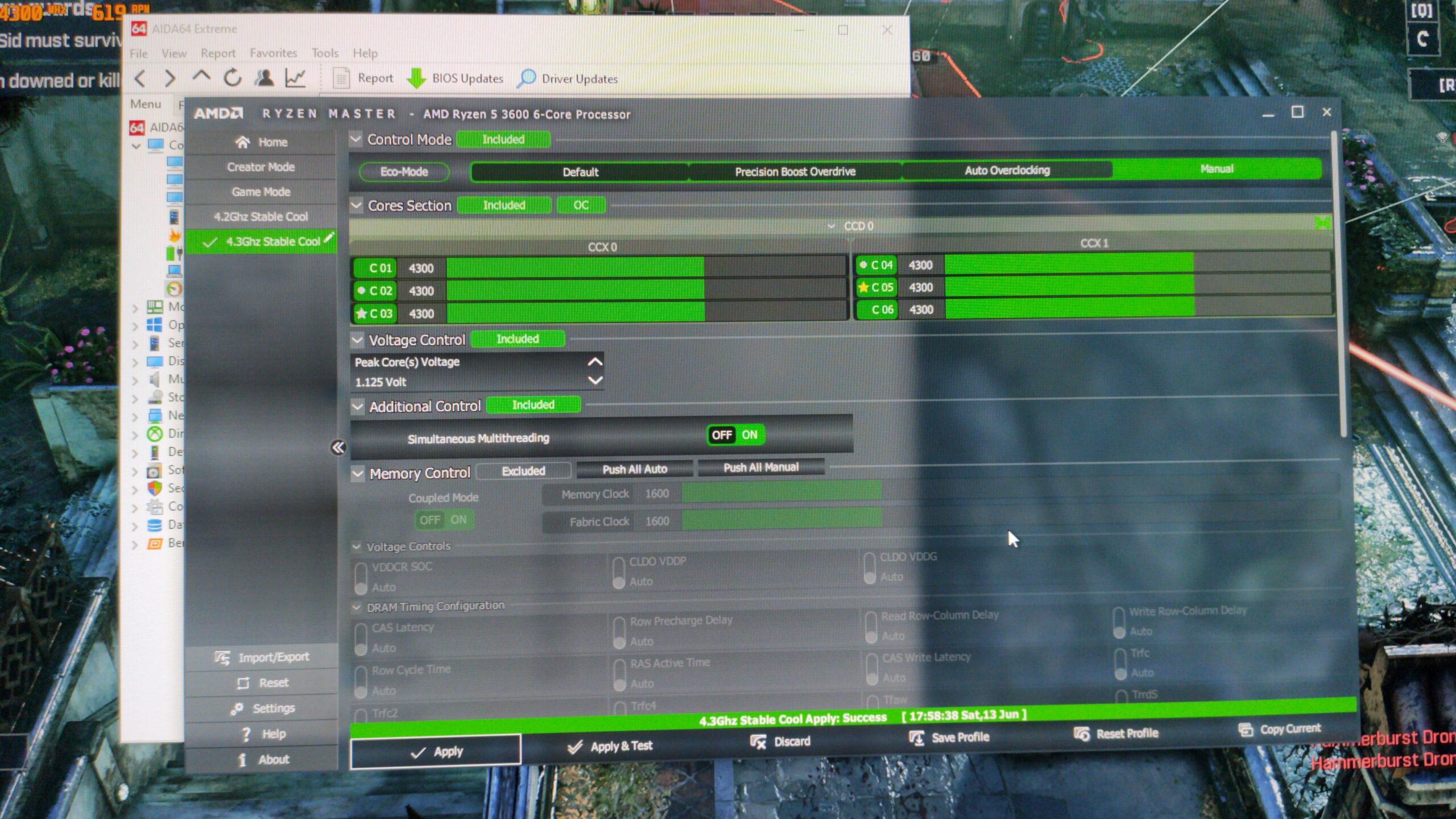The height and width of the screenshot is (819, 1456).
Task: Collapse the Control Mode section
Action: [356, 139]
